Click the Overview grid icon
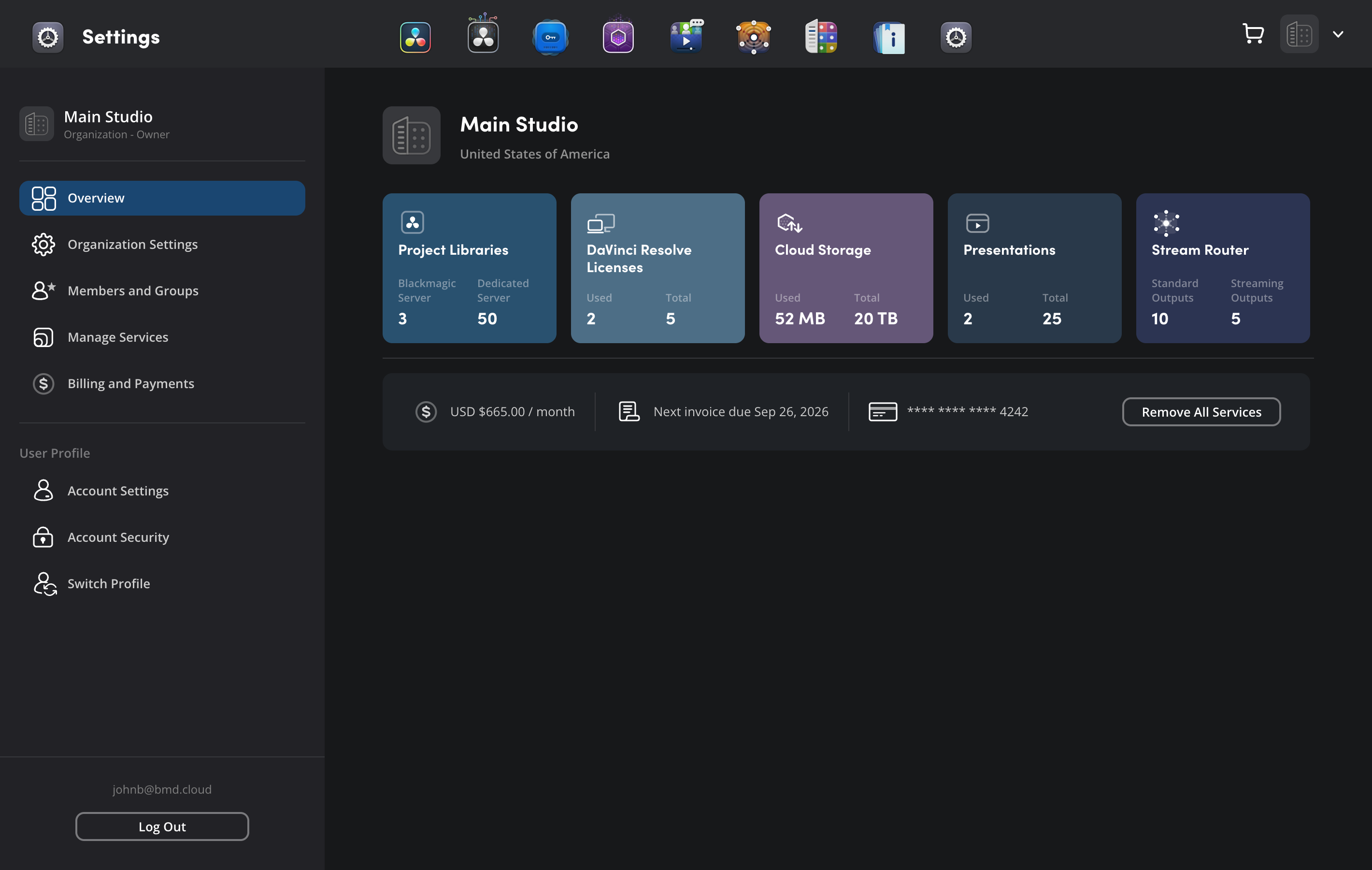This screenshot has width=1372, height=870. [x=44, y=198]
